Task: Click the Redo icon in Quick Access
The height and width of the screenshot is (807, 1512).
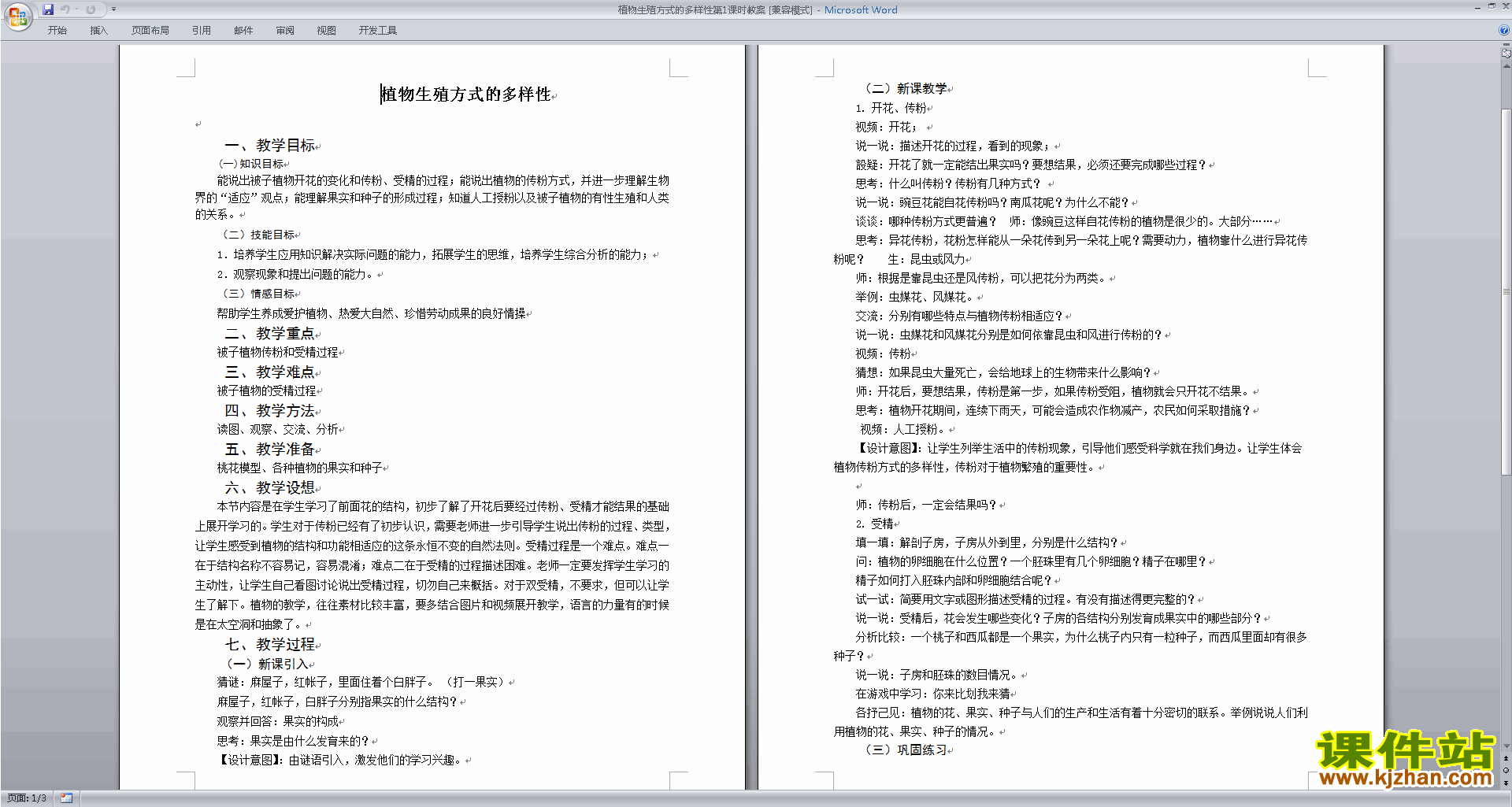Action: coord(91,9)
